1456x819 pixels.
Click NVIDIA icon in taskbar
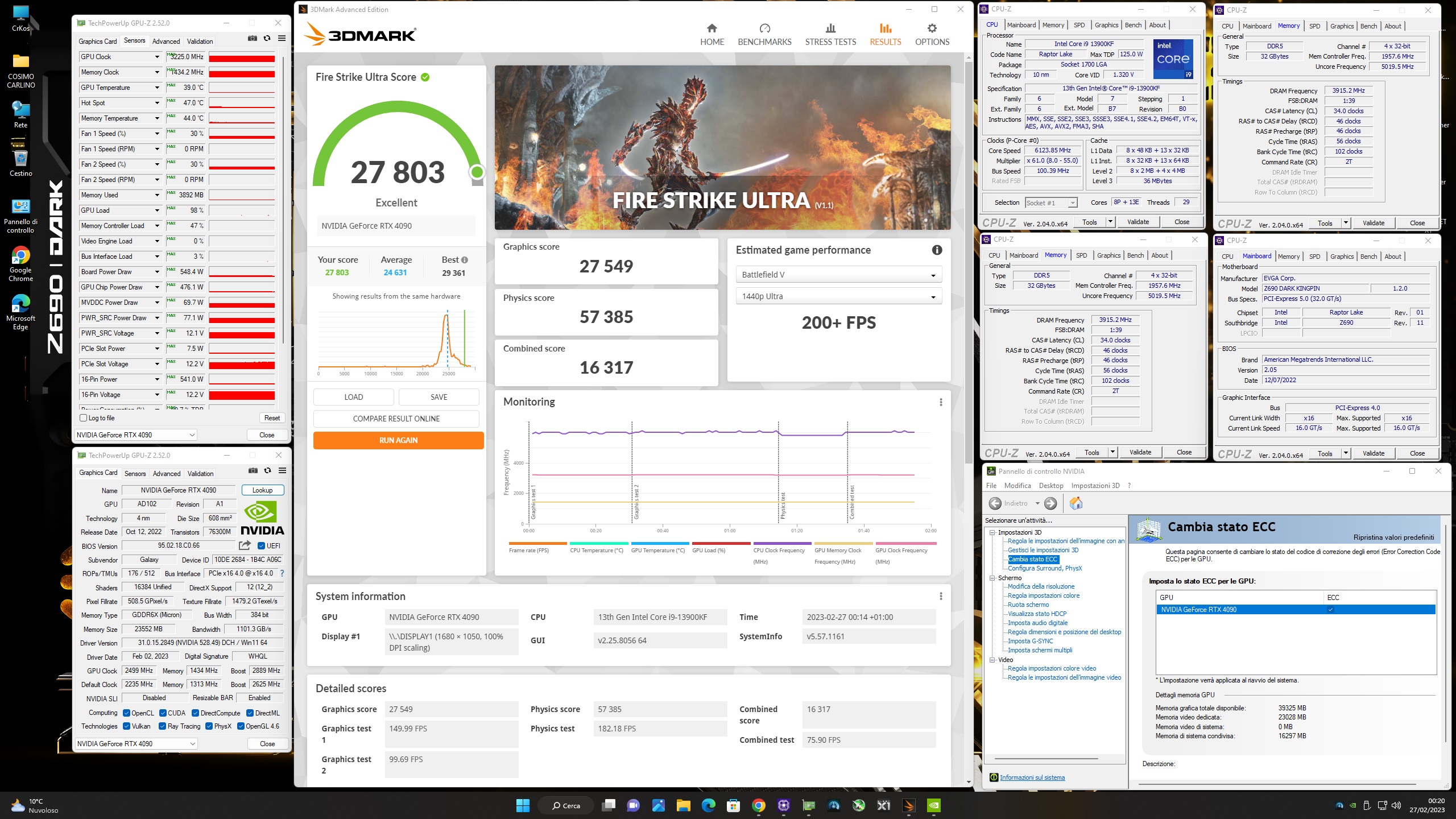933,805
